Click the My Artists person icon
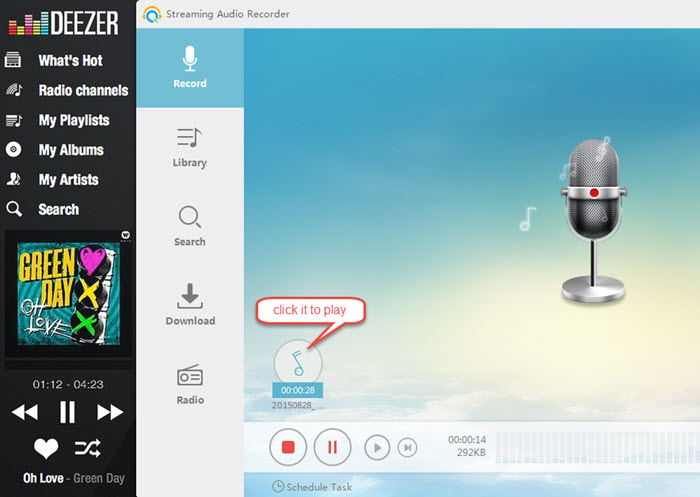Image resolution: width=700 pixels, height=497 pixels. (13, 179)
